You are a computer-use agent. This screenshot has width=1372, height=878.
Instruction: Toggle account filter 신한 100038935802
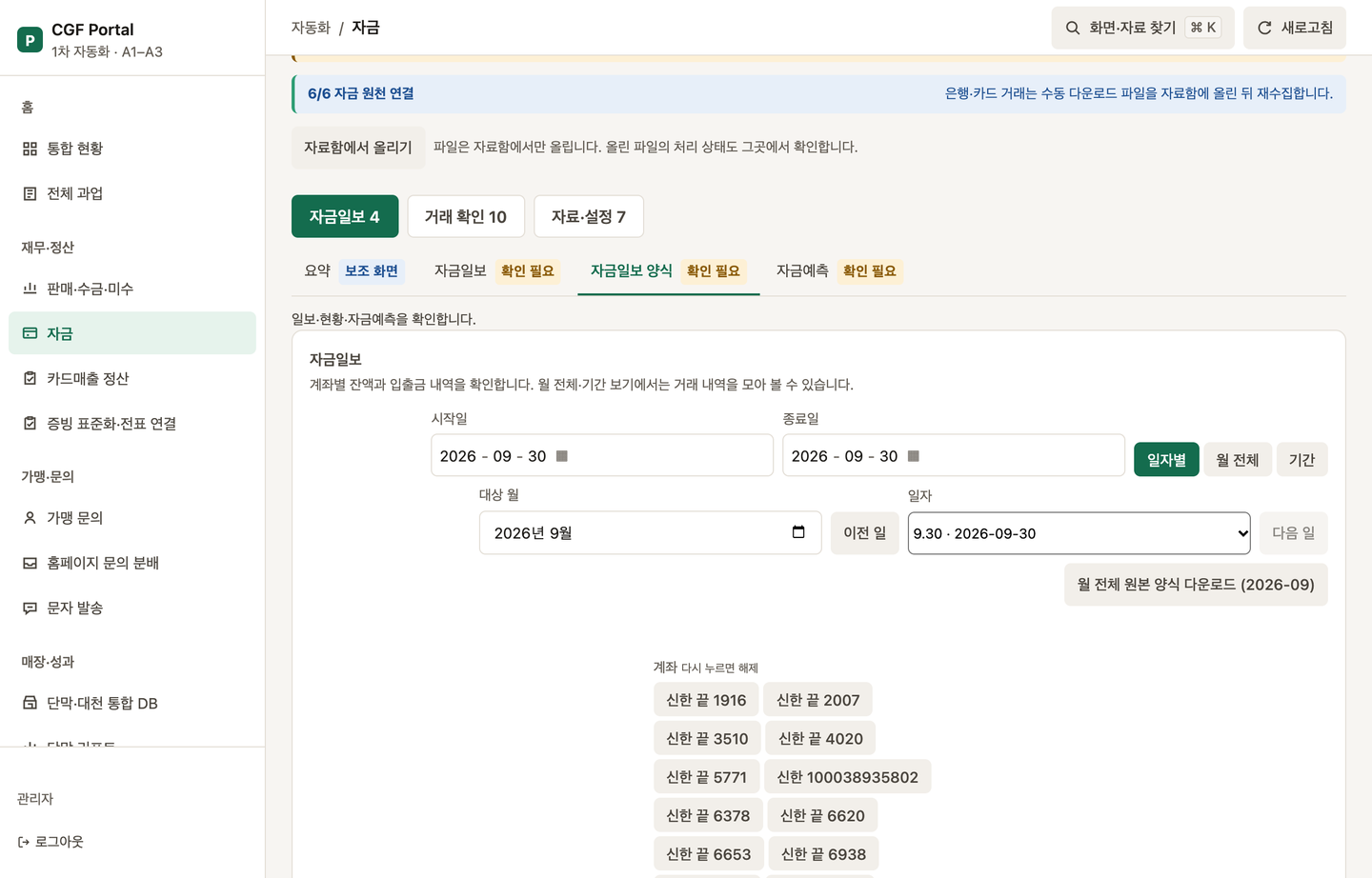pyautogui.click(x=848, y=777)
